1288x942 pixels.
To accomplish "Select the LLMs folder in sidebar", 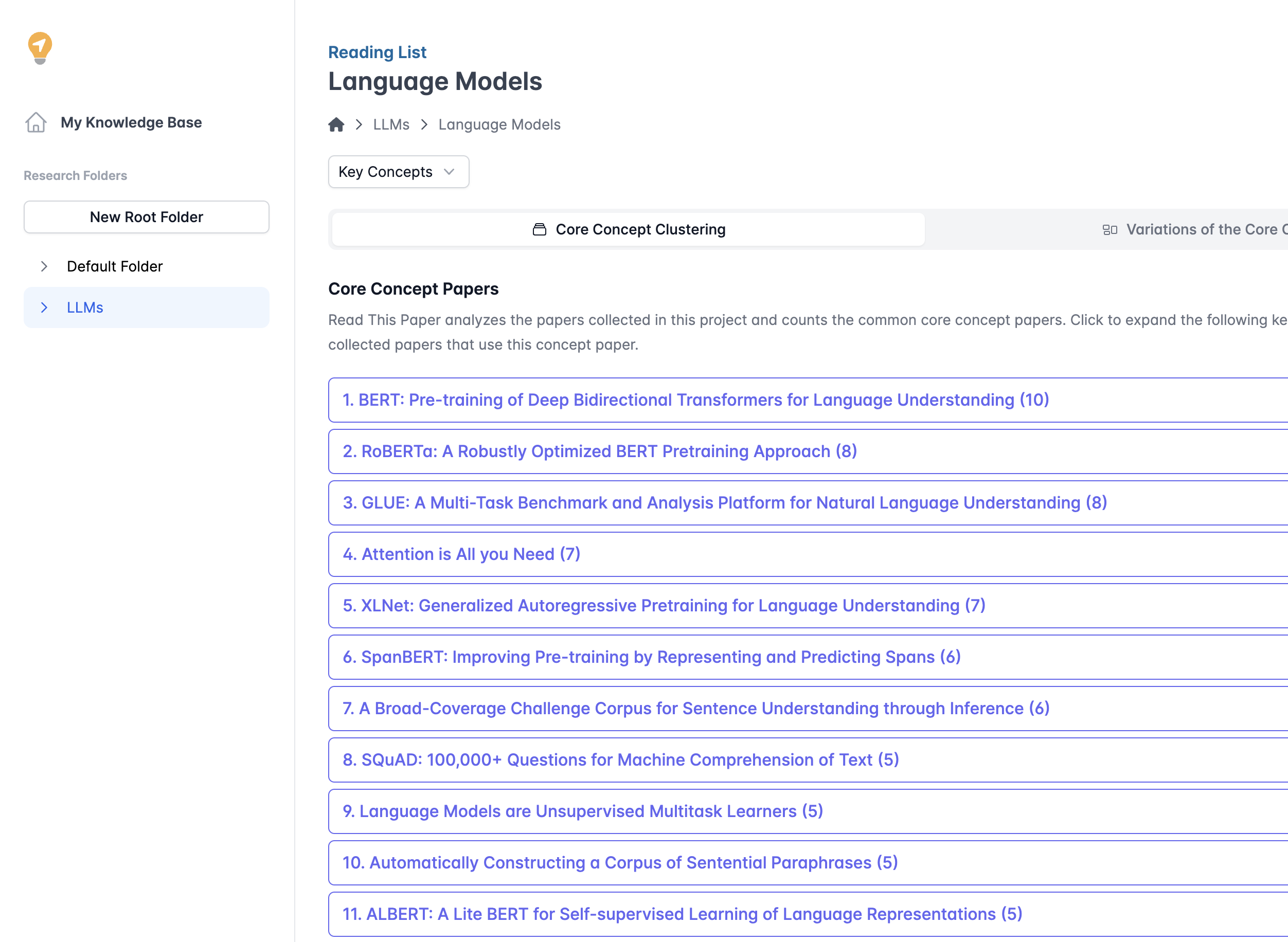I will click(x=85, y=307).
